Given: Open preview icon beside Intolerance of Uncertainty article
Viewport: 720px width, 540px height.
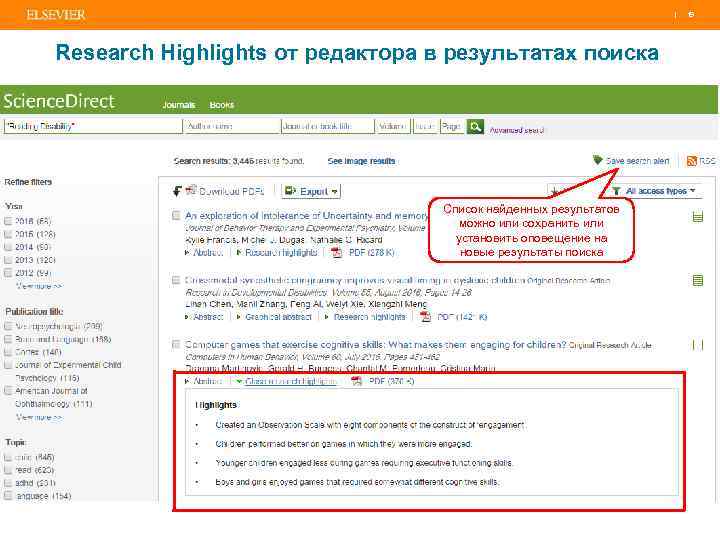Looking at the screenshot, I should tap(698, 216).
